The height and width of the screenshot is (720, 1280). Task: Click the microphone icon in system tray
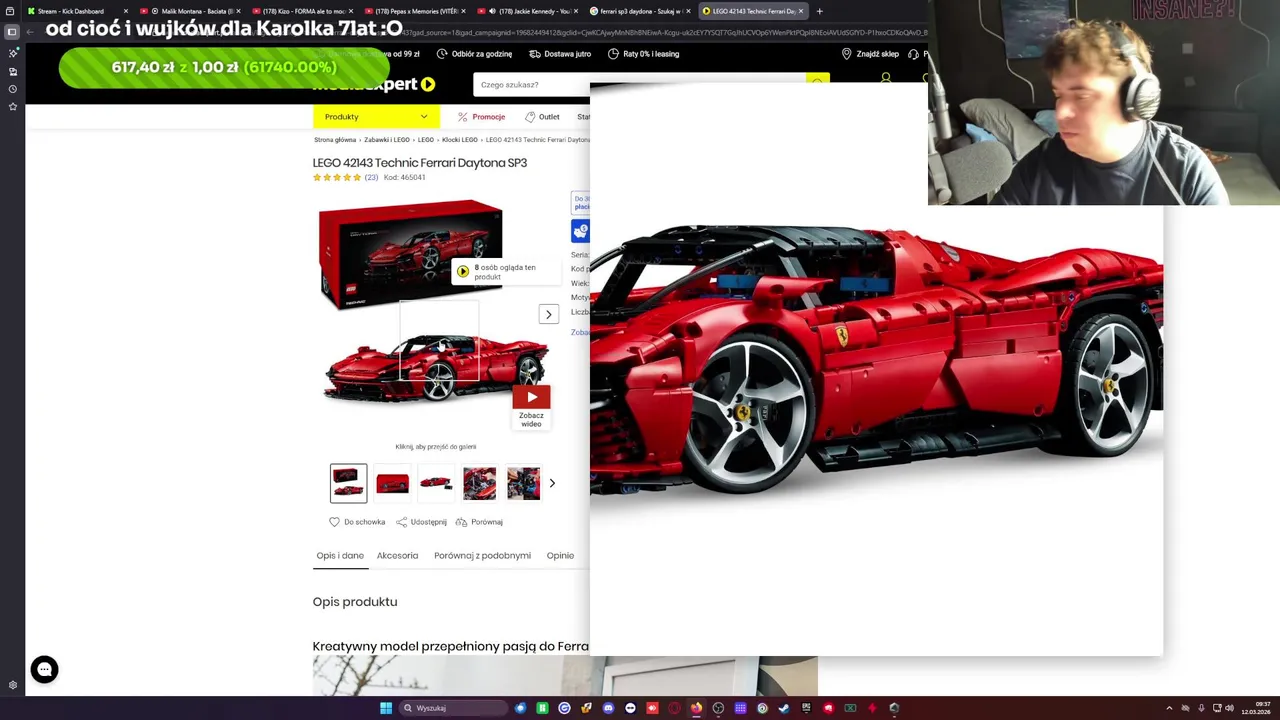1201,708
